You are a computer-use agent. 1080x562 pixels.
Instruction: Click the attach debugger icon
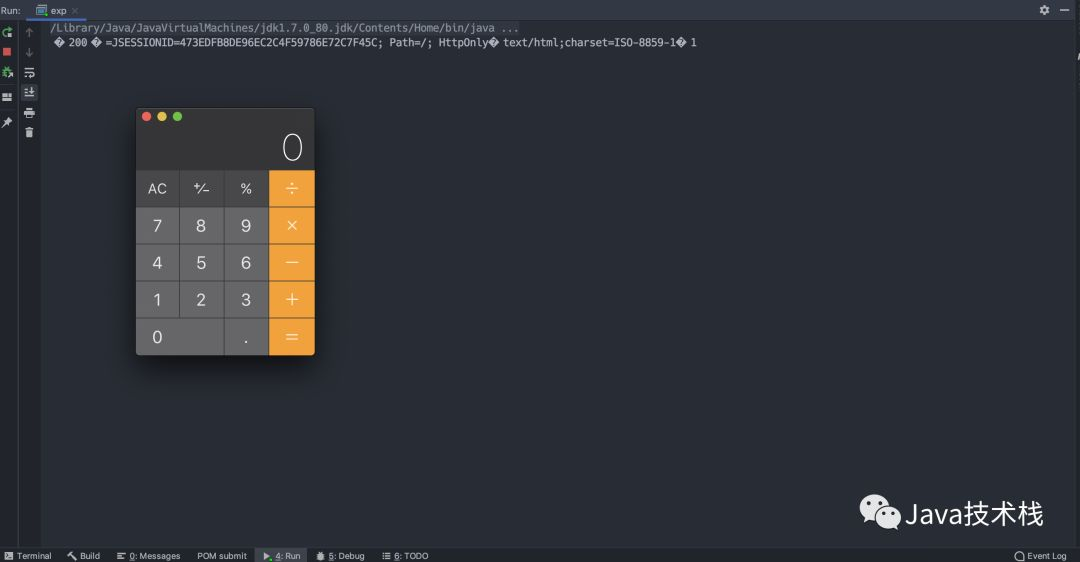tap(7, 72)
